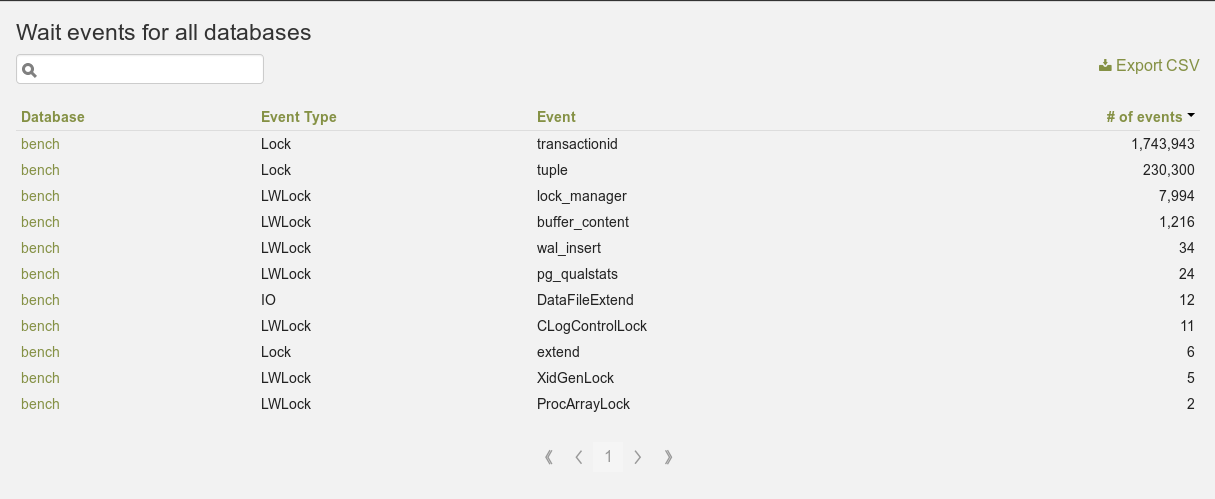Go to previous page arrow
The width and height of the screenshot is (1215, 499).
pos(579,457)
